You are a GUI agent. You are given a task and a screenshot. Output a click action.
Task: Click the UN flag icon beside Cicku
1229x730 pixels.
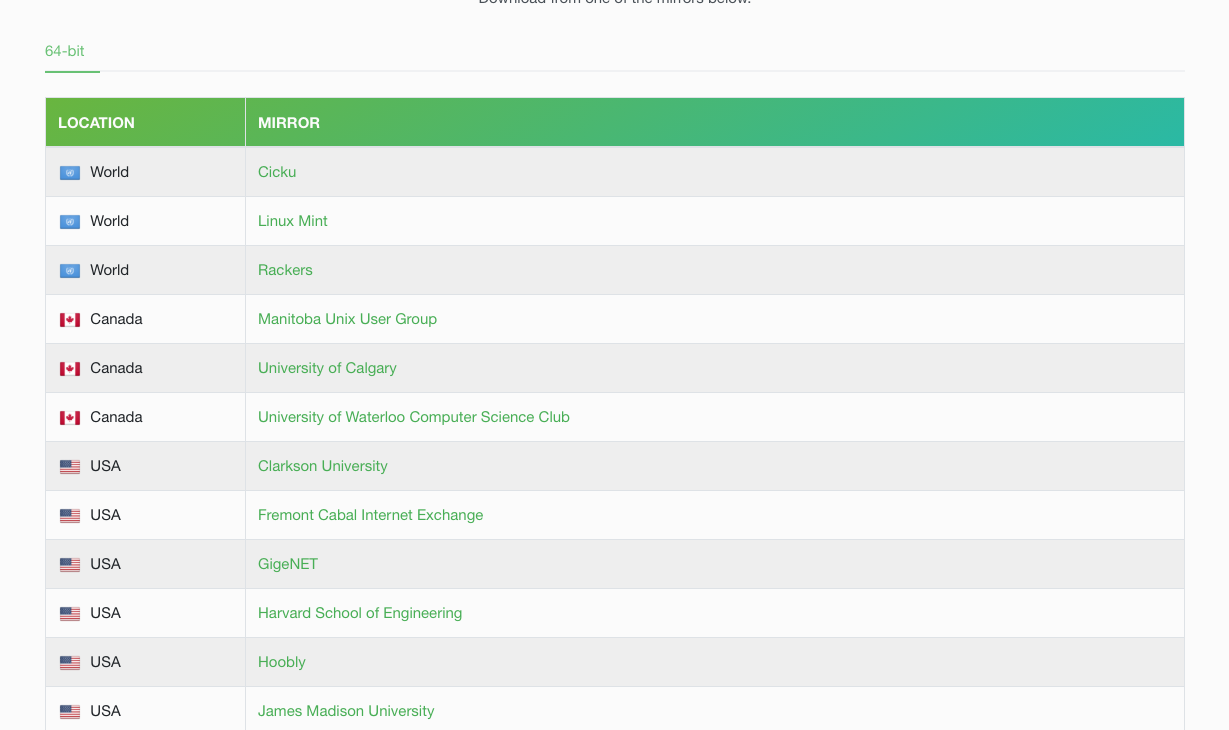pyautogui.click(x=69, y=172)
